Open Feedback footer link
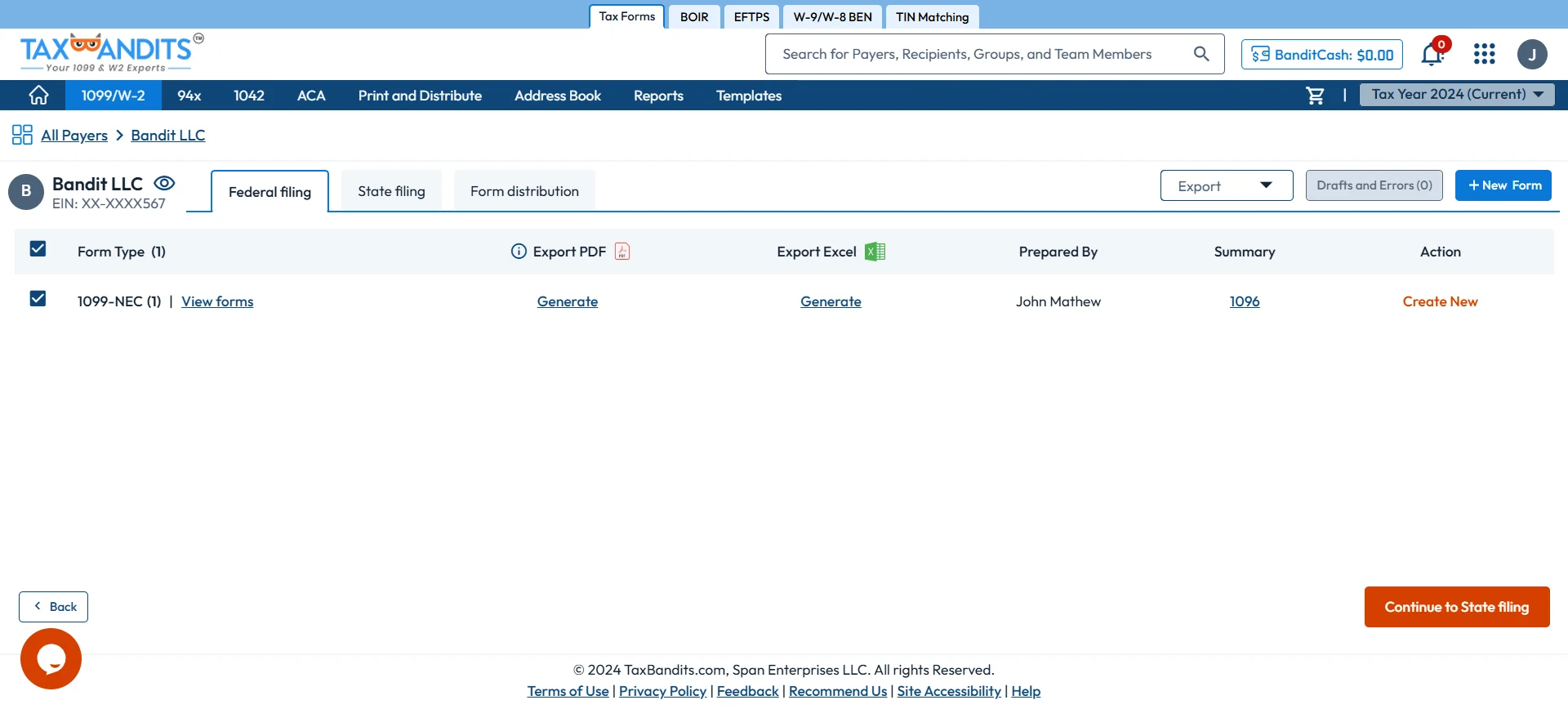Image resolution: width=1568 pixels, height=709 pixels. coord(748,691)
